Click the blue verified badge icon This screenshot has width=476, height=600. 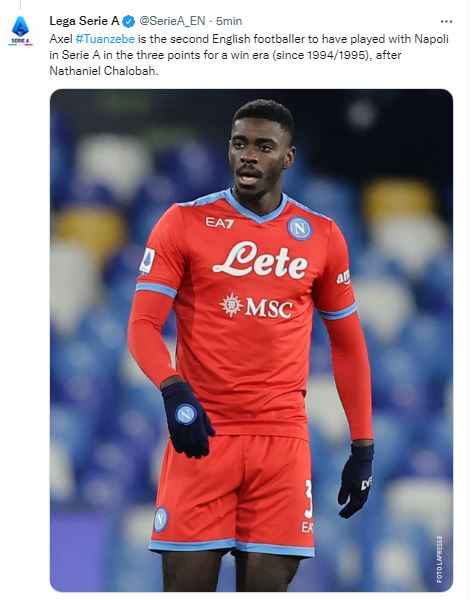coord(128,21)
